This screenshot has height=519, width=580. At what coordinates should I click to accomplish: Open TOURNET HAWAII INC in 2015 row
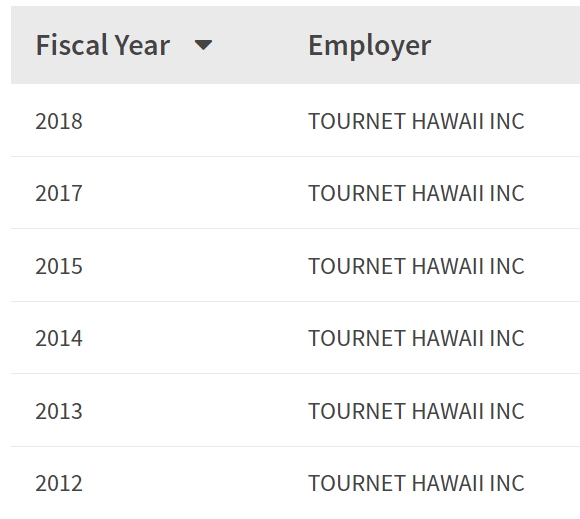pos(416,266)
